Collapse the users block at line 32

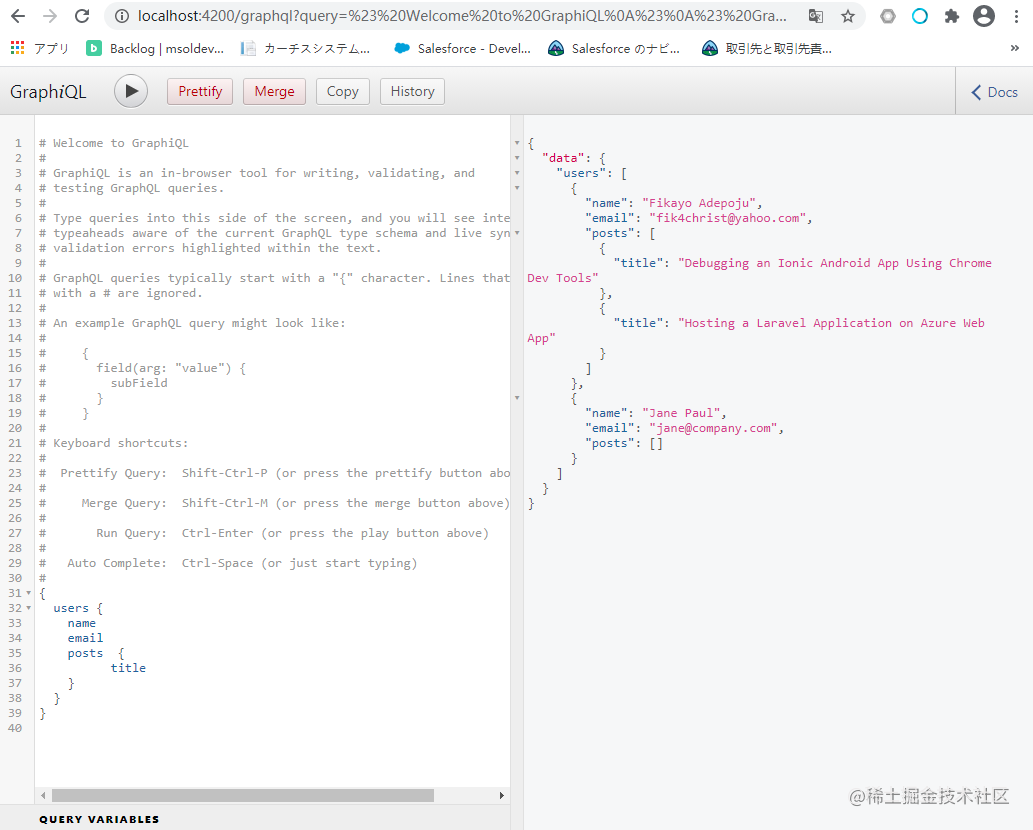(28, 608)
